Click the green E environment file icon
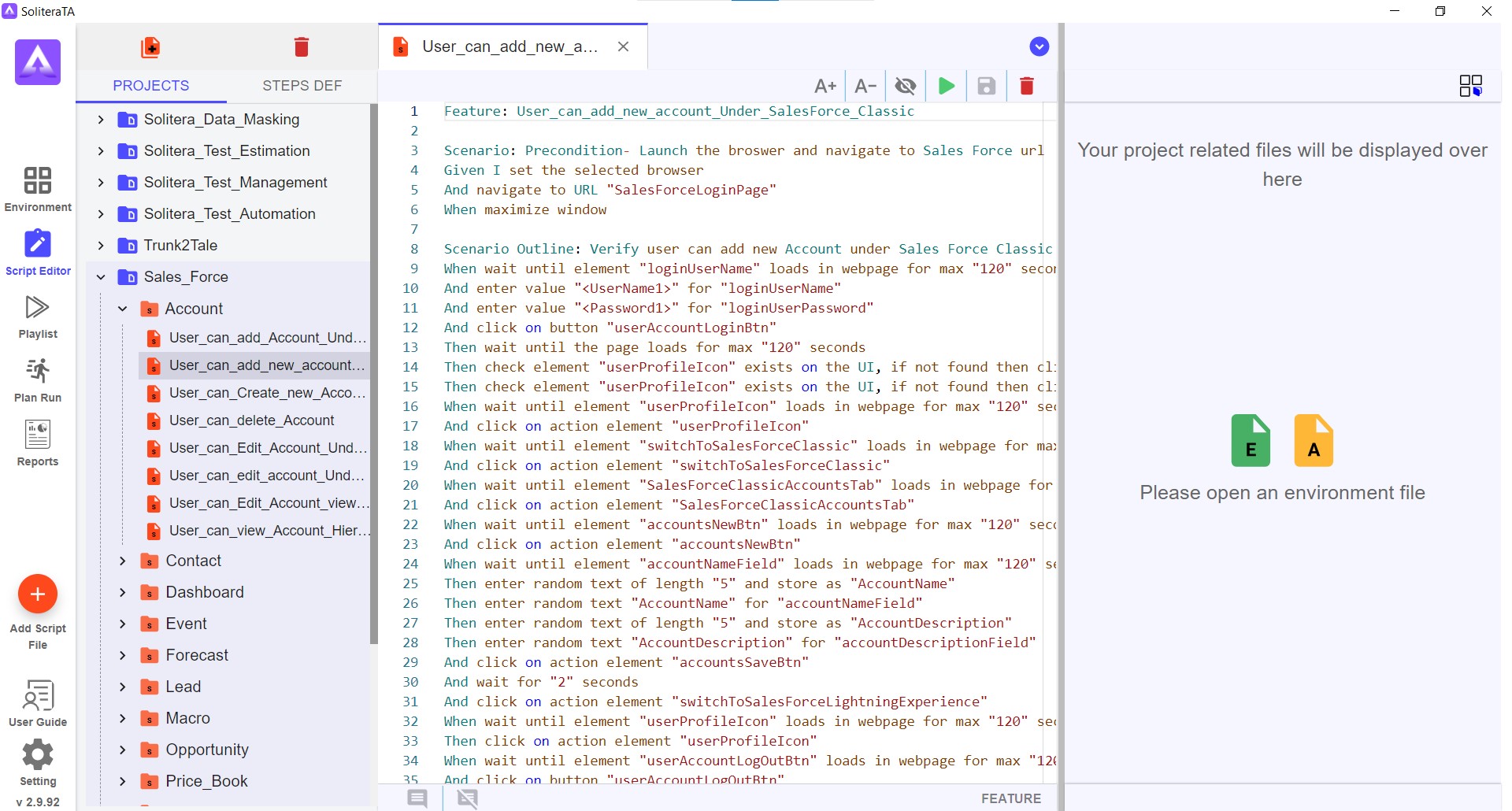 coord(1251,440)
